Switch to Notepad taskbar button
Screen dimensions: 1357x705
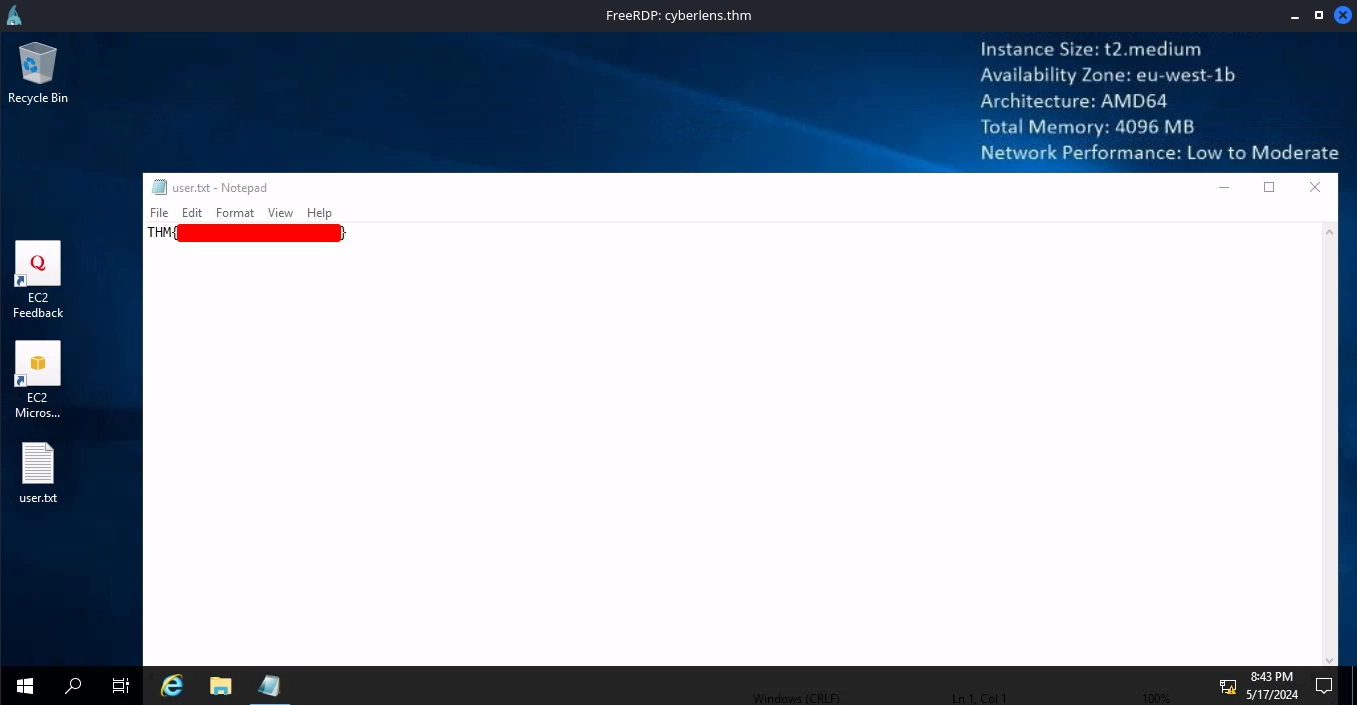coord(269,686)
